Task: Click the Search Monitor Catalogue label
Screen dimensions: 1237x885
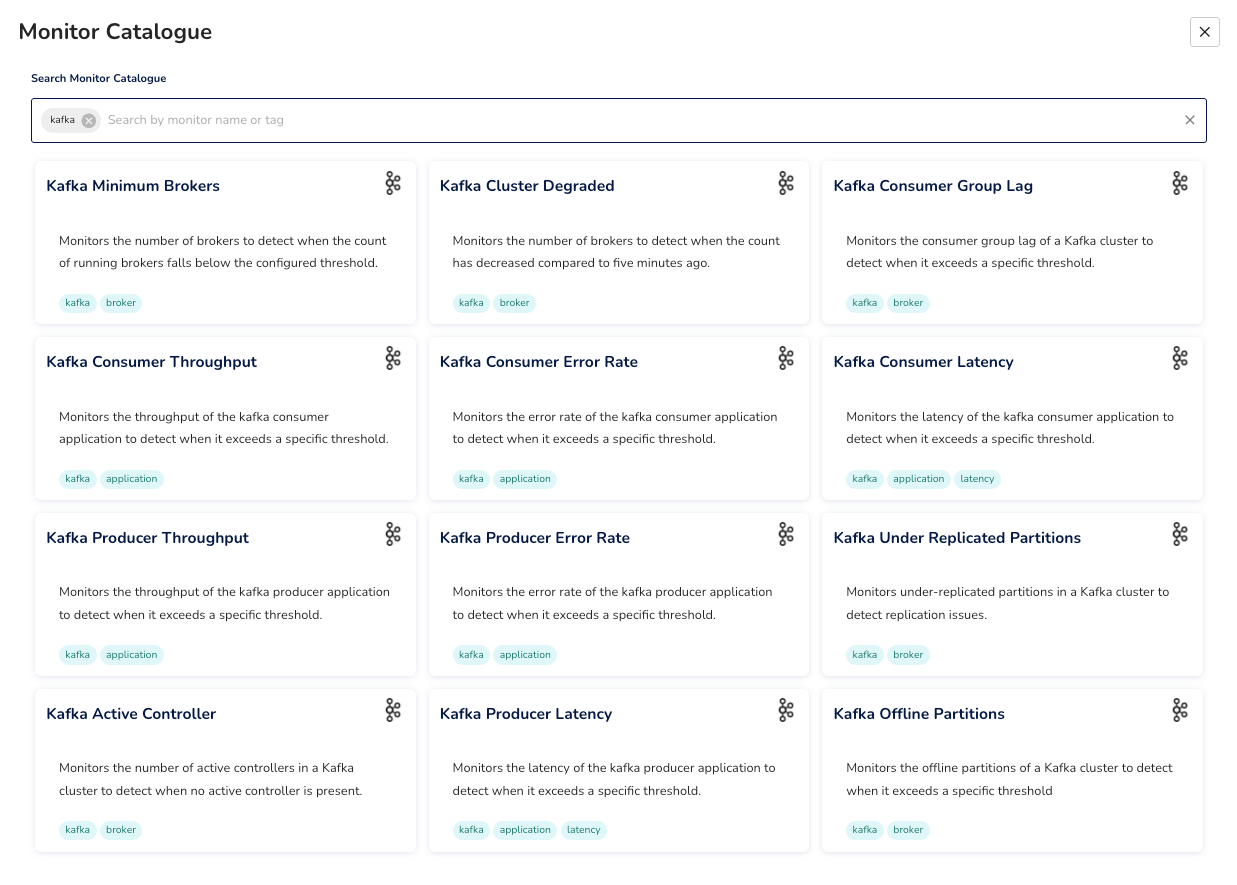Action: coord(99,78)
